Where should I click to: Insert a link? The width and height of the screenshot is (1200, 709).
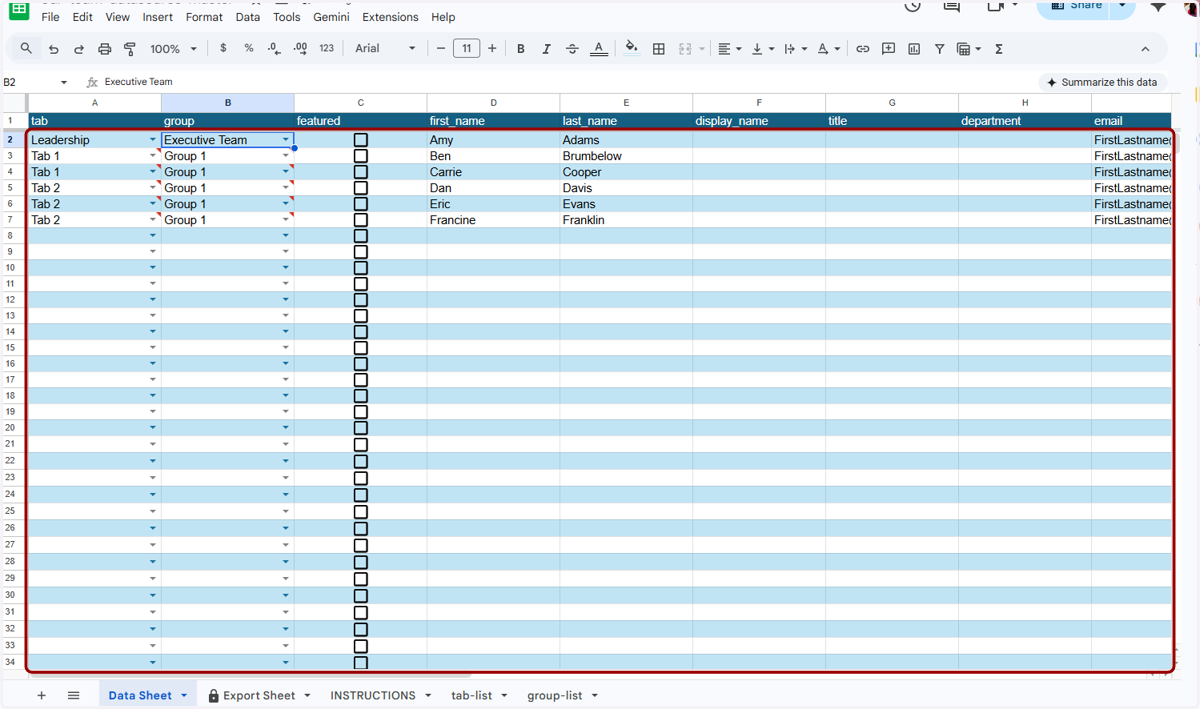point(862,48)
